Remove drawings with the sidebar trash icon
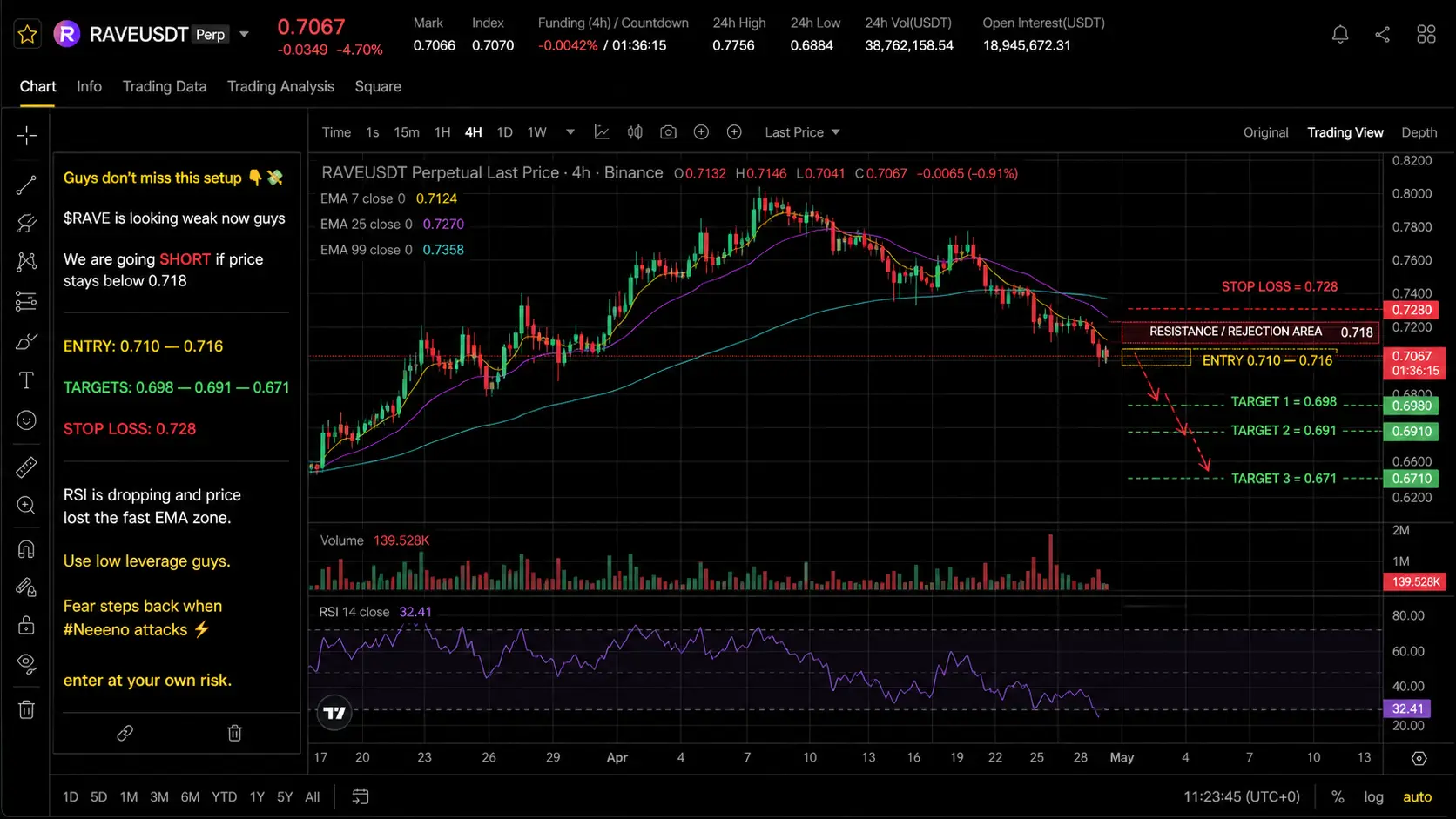Screen dimensions: 1456x819 click(26, 709)
